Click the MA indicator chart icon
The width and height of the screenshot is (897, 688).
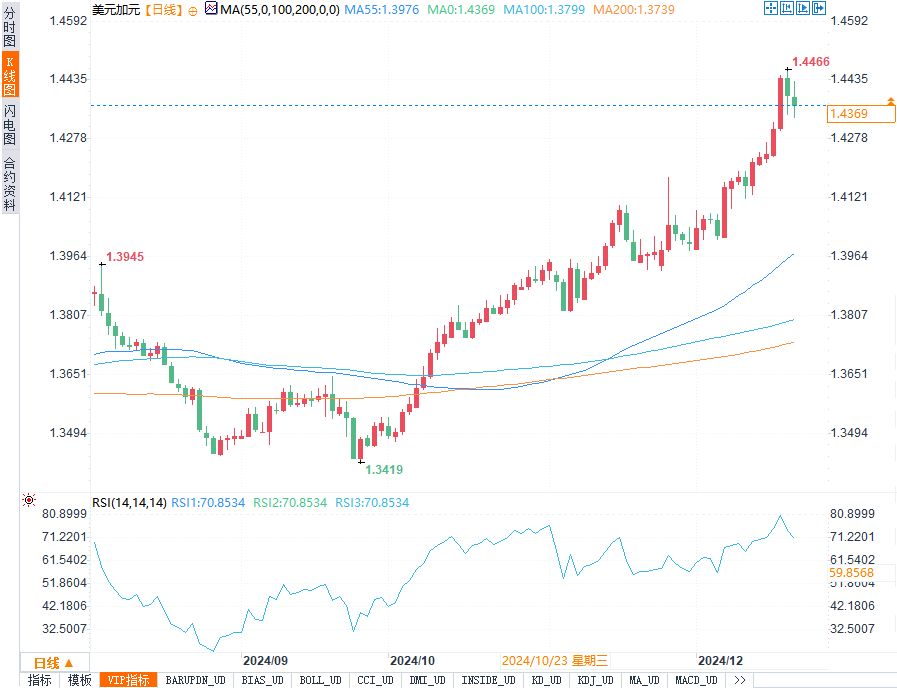pyautogui.click(x=210, y=8)
